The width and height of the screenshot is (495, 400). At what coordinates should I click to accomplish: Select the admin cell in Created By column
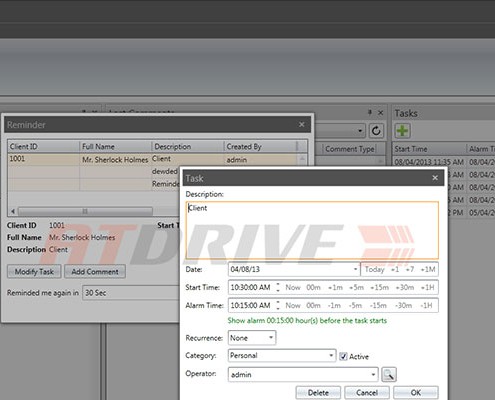point(261,160)
